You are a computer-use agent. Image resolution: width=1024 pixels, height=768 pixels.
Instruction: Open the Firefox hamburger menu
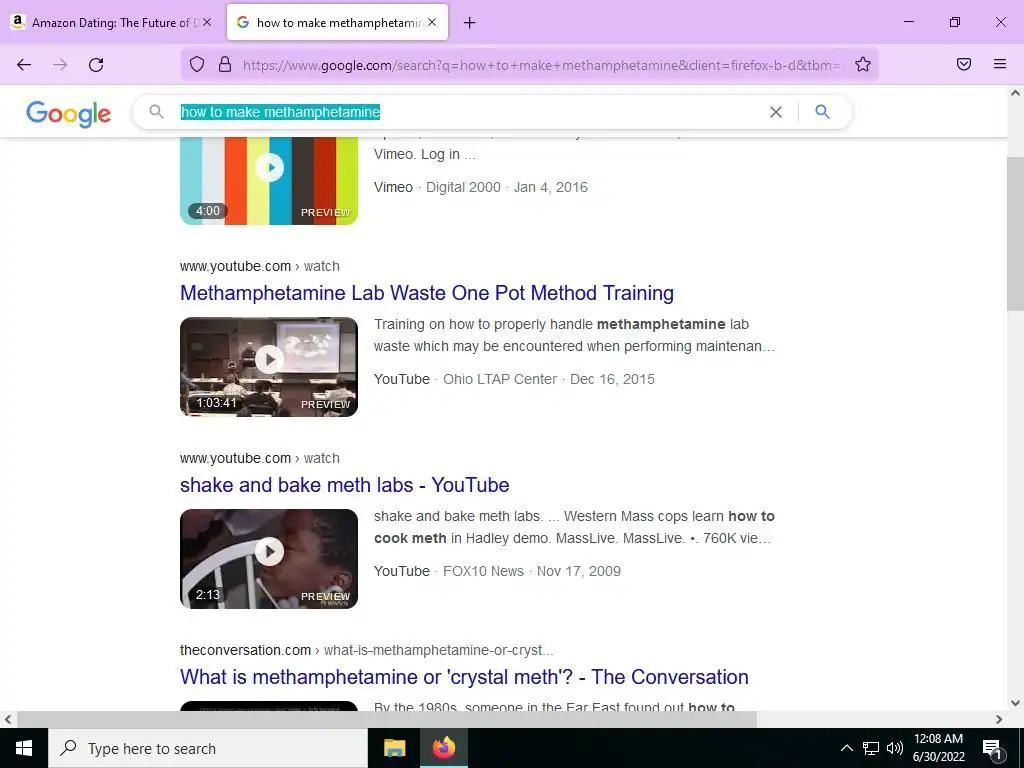tap(1000, 64)
